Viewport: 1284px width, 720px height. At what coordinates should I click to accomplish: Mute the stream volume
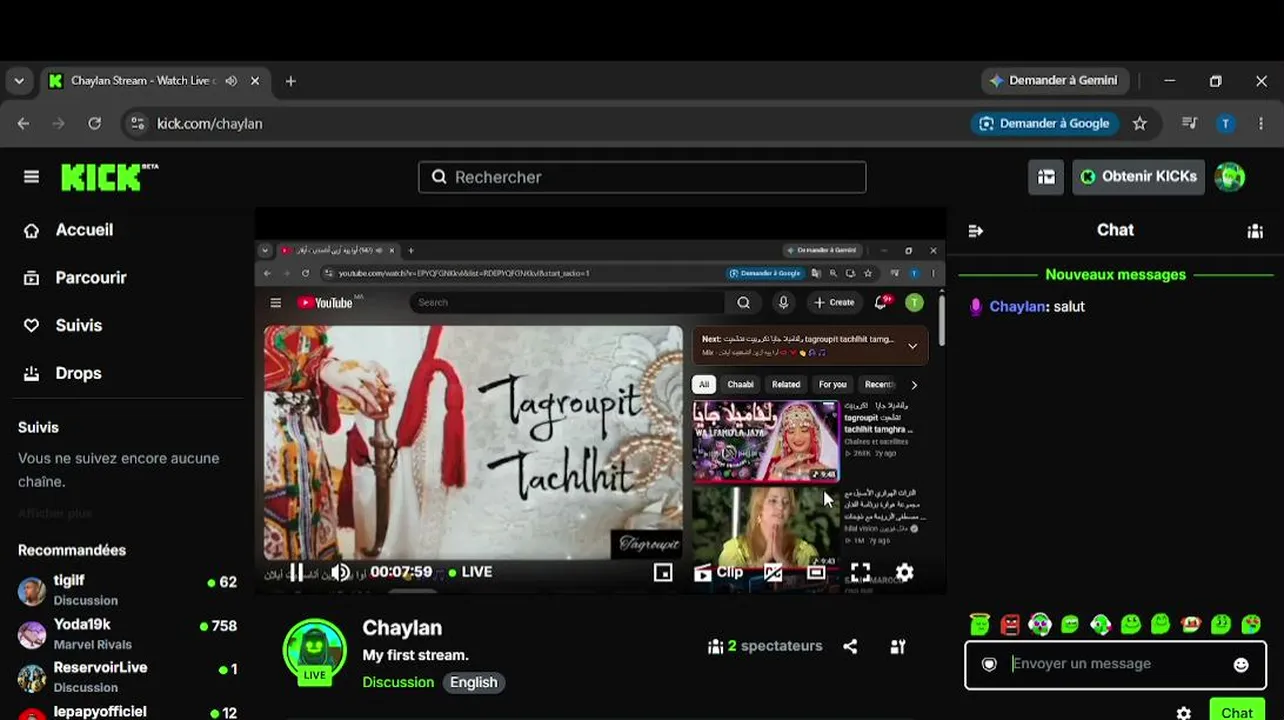pos(341,572)
